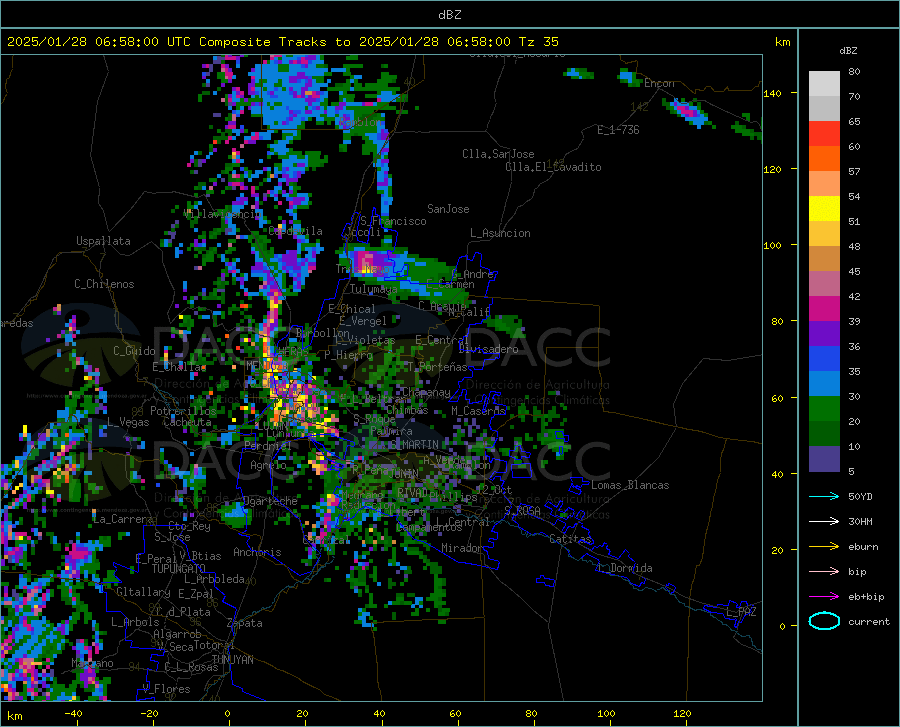Screen dimensions: 900x727
Task: Select the pink bip arrow symbol
Action: pos(824,572)
